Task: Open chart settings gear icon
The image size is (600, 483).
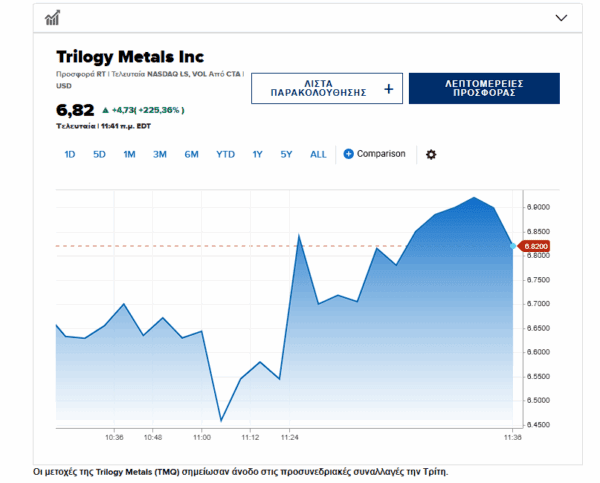Action: pyautogui.click(x=431, y=154)
